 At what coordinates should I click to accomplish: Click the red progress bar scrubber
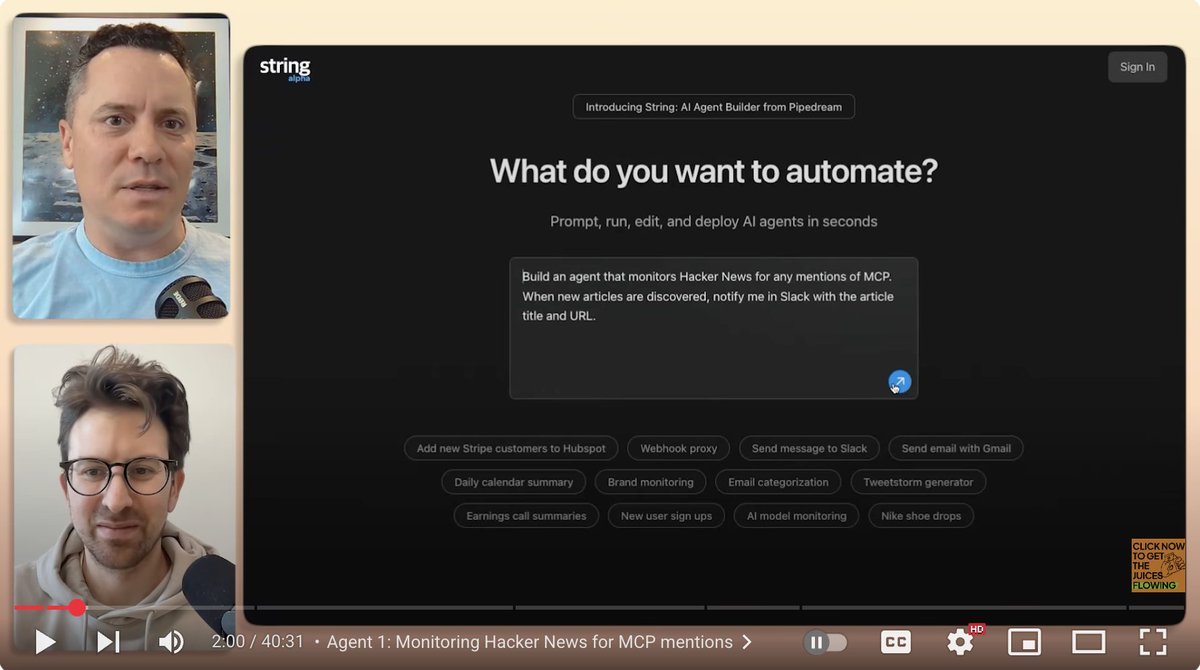(x=77, y=607)
